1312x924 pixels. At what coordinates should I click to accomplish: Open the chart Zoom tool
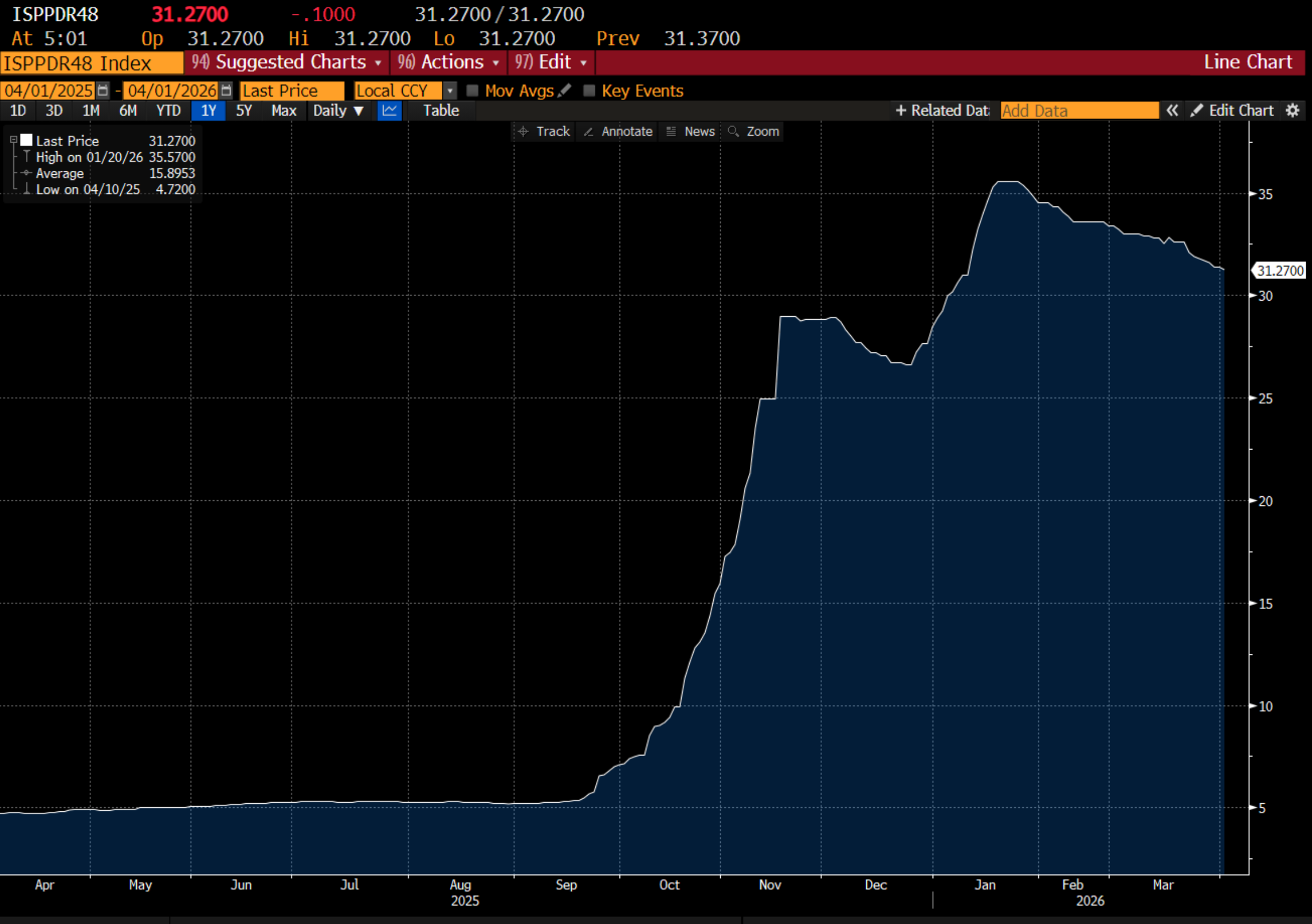(753, 131)
